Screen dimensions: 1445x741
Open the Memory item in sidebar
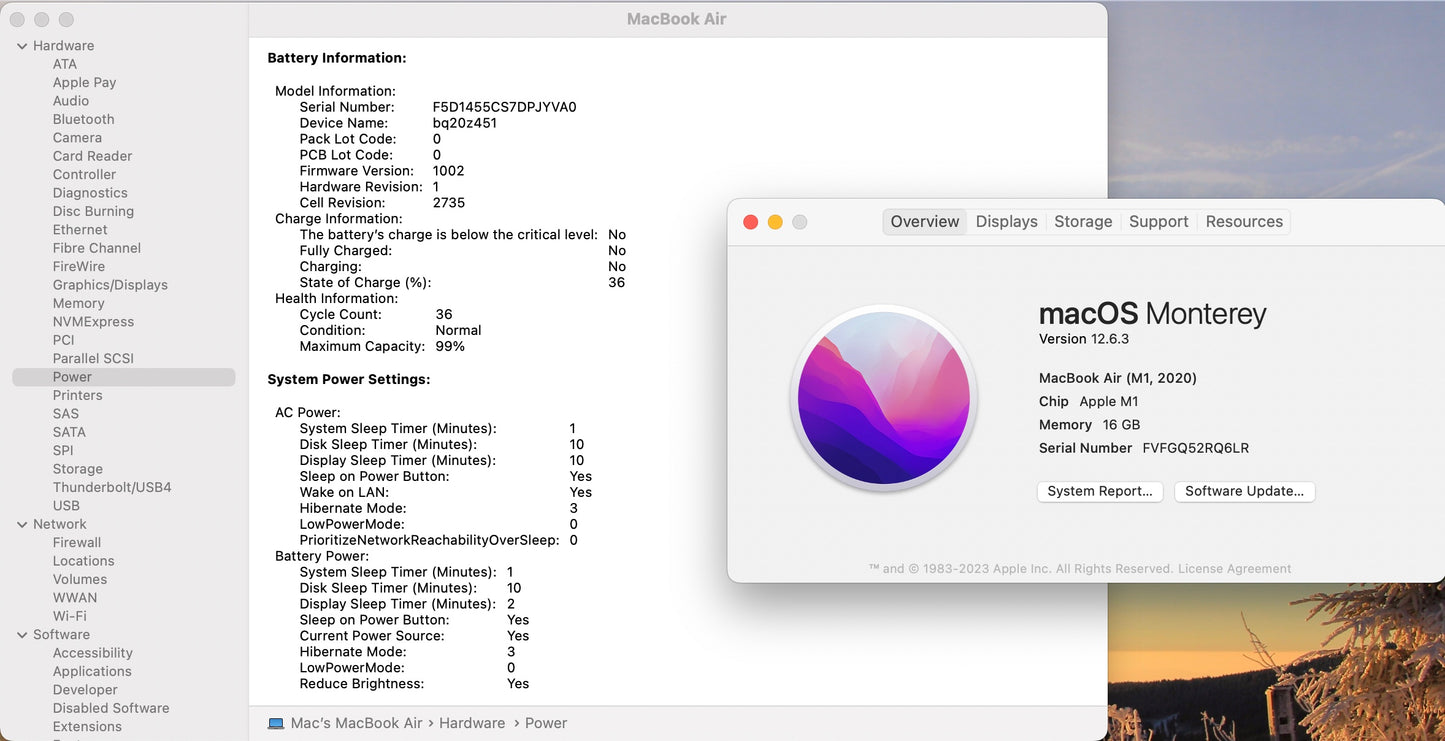pyautogui.click(x=78, y=303)
